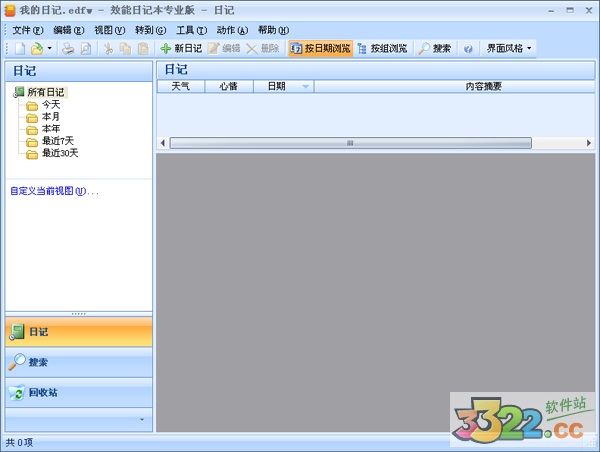The image size is (600, 452).
Task: Open the 帮助(H) menu
Action: click(273, 30)
